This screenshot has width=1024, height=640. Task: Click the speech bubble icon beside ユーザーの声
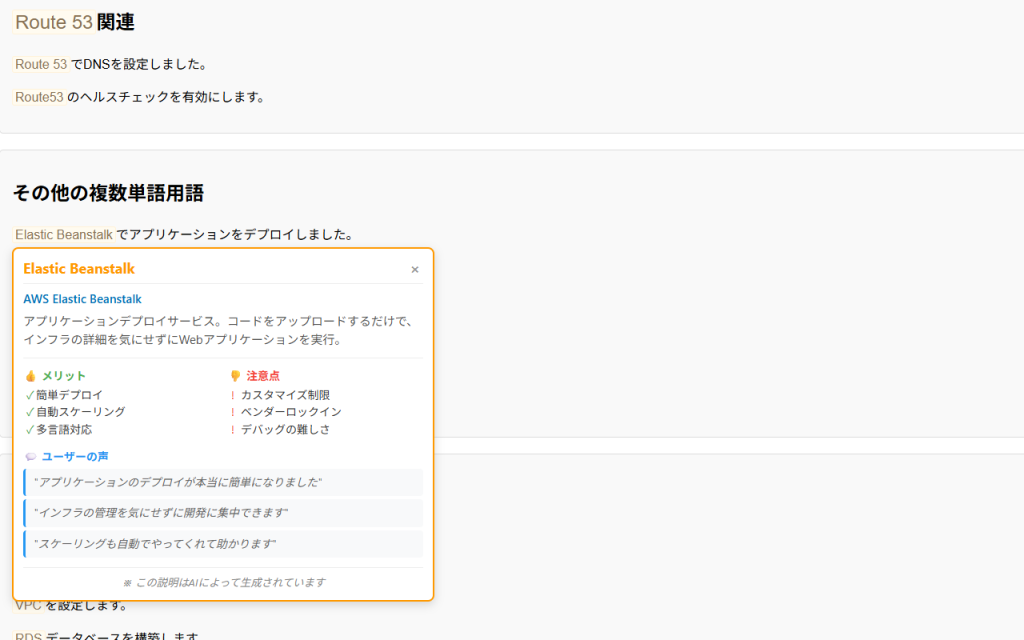pos(30,457)
